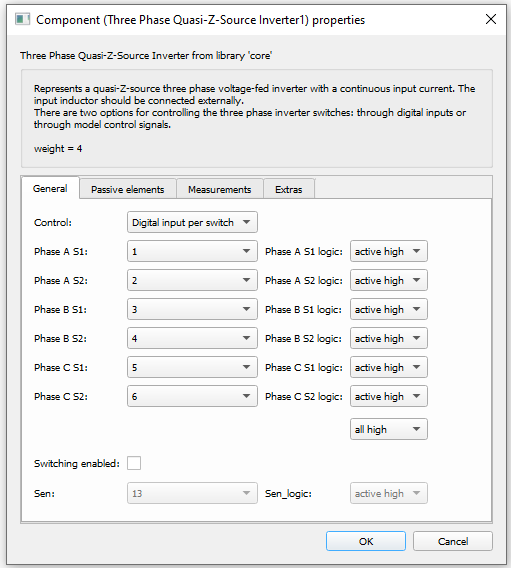511x568 pixels.
Task: Expand the Phase C S2 input dropdown
Action: click(x=192, y=396)
